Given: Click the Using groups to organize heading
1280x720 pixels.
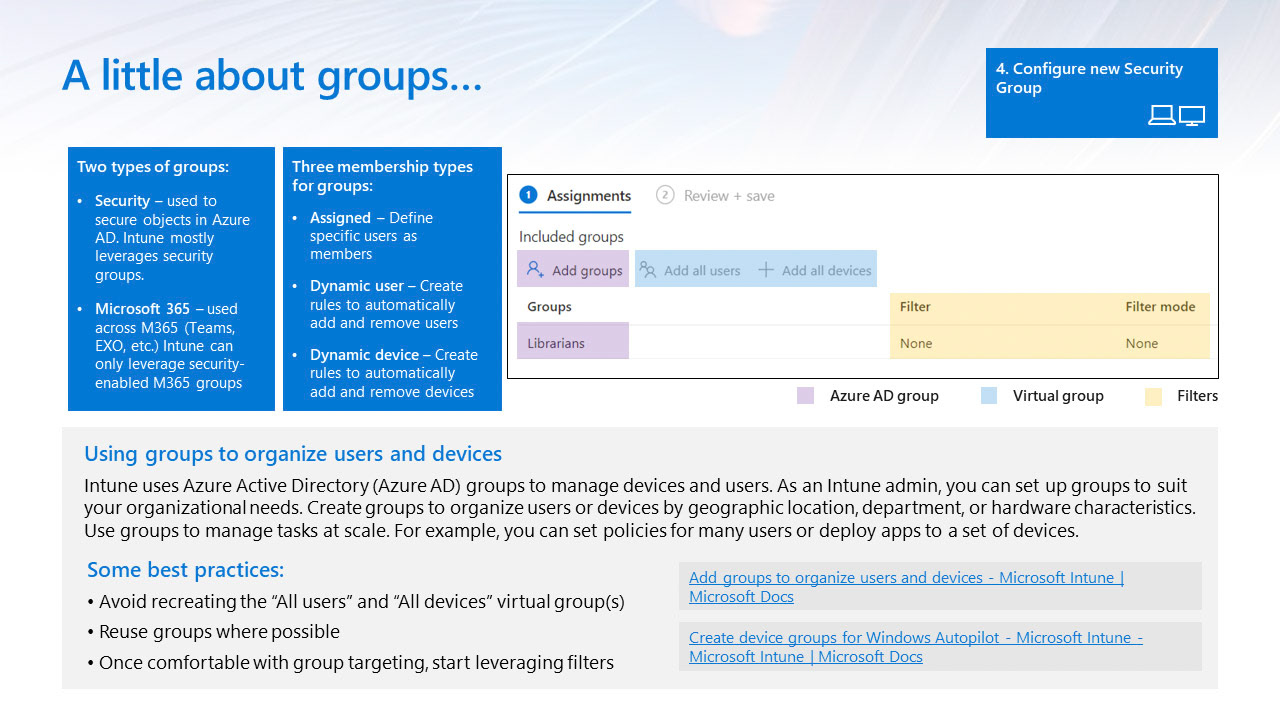Looking at the screenshot, I should click(x=293, y=454).
